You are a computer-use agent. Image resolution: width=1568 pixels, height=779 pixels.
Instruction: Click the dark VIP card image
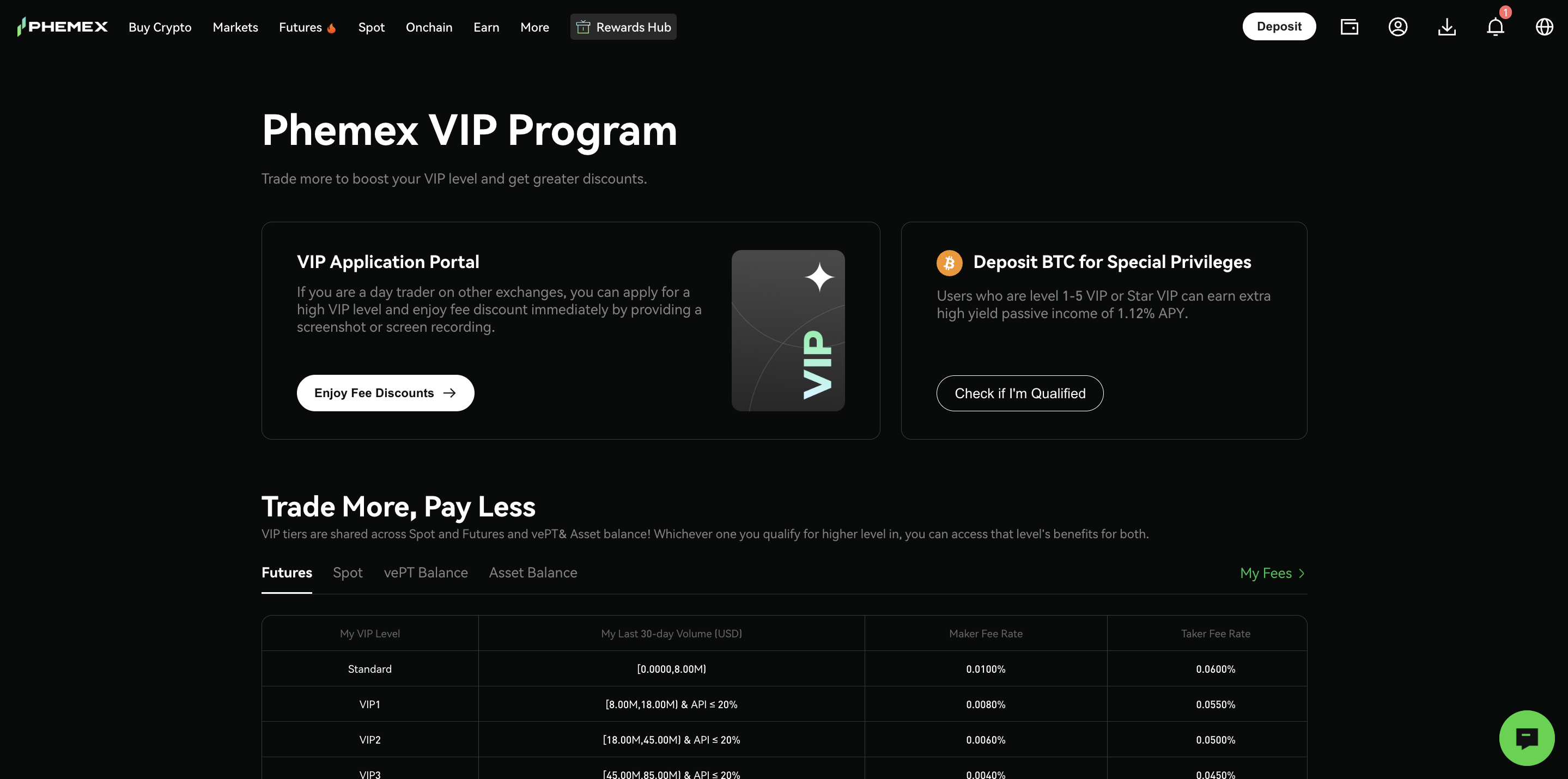point(788,332)
